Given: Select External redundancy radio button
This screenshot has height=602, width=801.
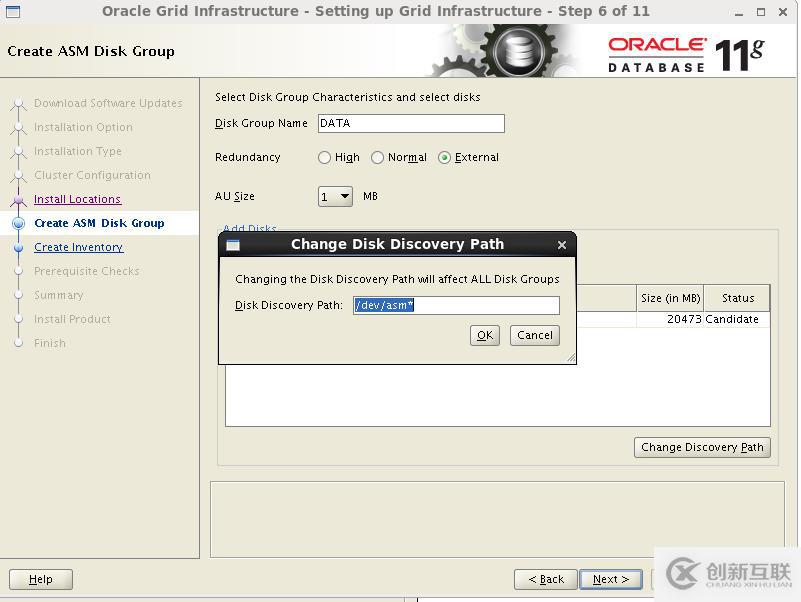Looking at the screenshot, I should tap(444, 157).
